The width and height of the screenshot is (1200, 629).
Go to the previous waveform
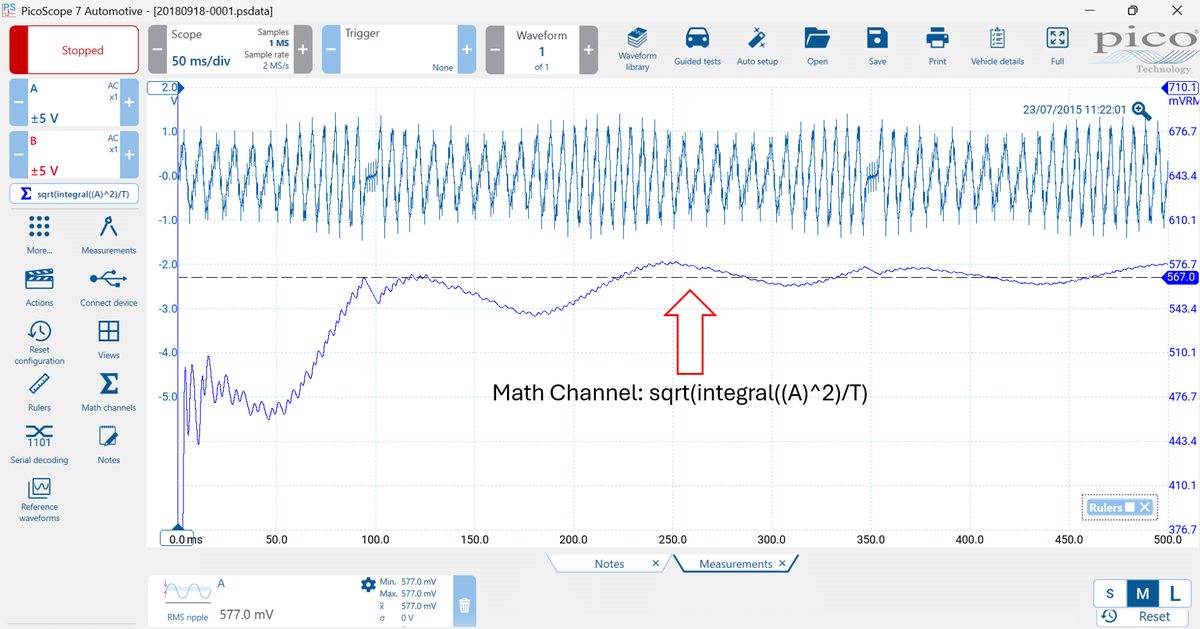click(495, 50)
